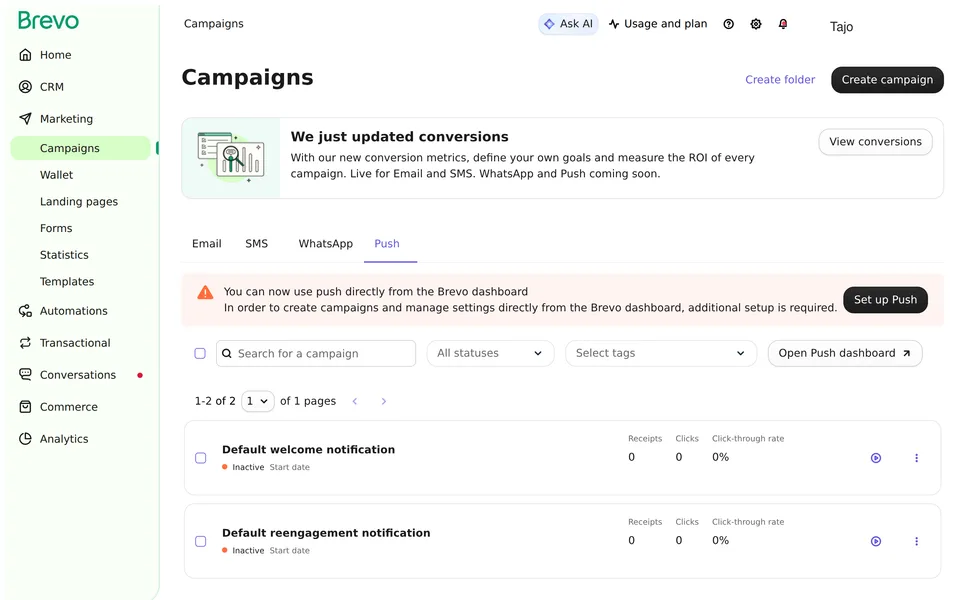Viewport: 960px width, 600px height.
Task: Open Default reengagement notification campaign title
Action: pyautogui.click(x=326, y=533)
